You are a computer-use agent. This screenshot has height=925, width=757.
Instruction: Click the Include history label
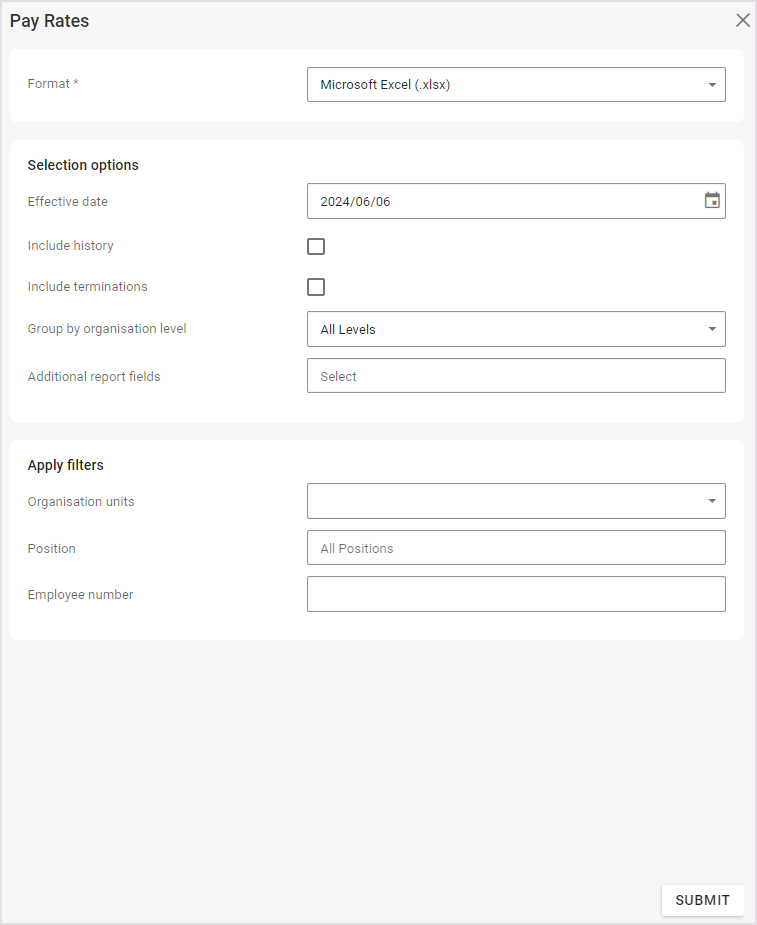(x=70, y=246)
